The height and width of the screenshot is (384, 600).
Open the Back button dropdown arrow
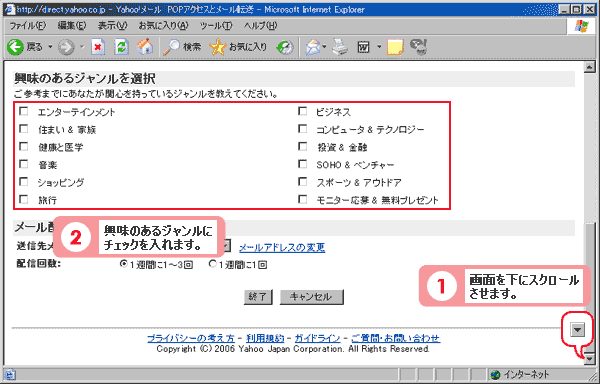click(x=50, y=47)
